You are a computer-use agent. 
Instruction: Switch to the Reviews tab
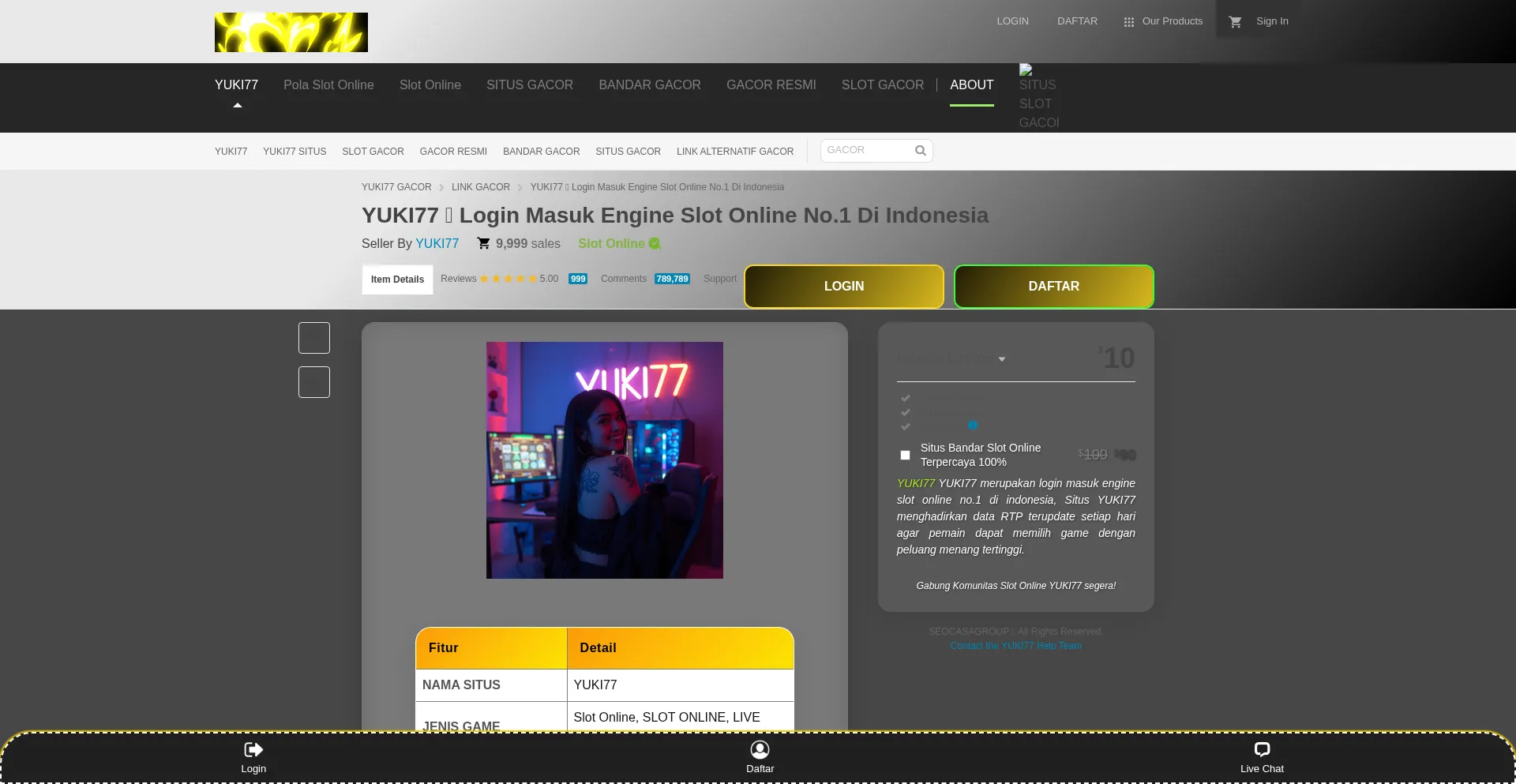pos(459,279)
